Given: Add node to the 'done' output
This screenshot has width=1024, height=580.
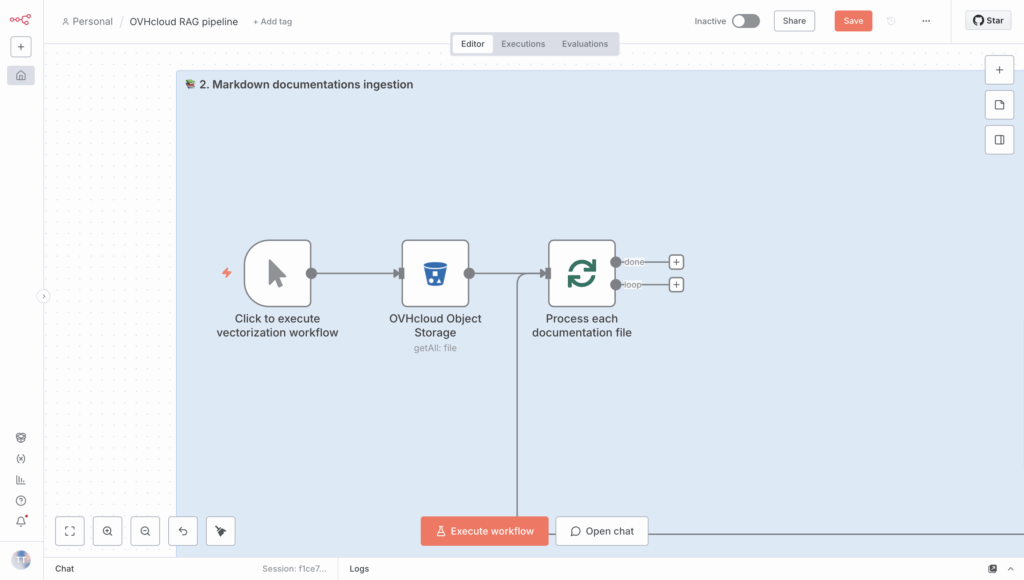Looking at the screenshot, I should tap(676, 262).
